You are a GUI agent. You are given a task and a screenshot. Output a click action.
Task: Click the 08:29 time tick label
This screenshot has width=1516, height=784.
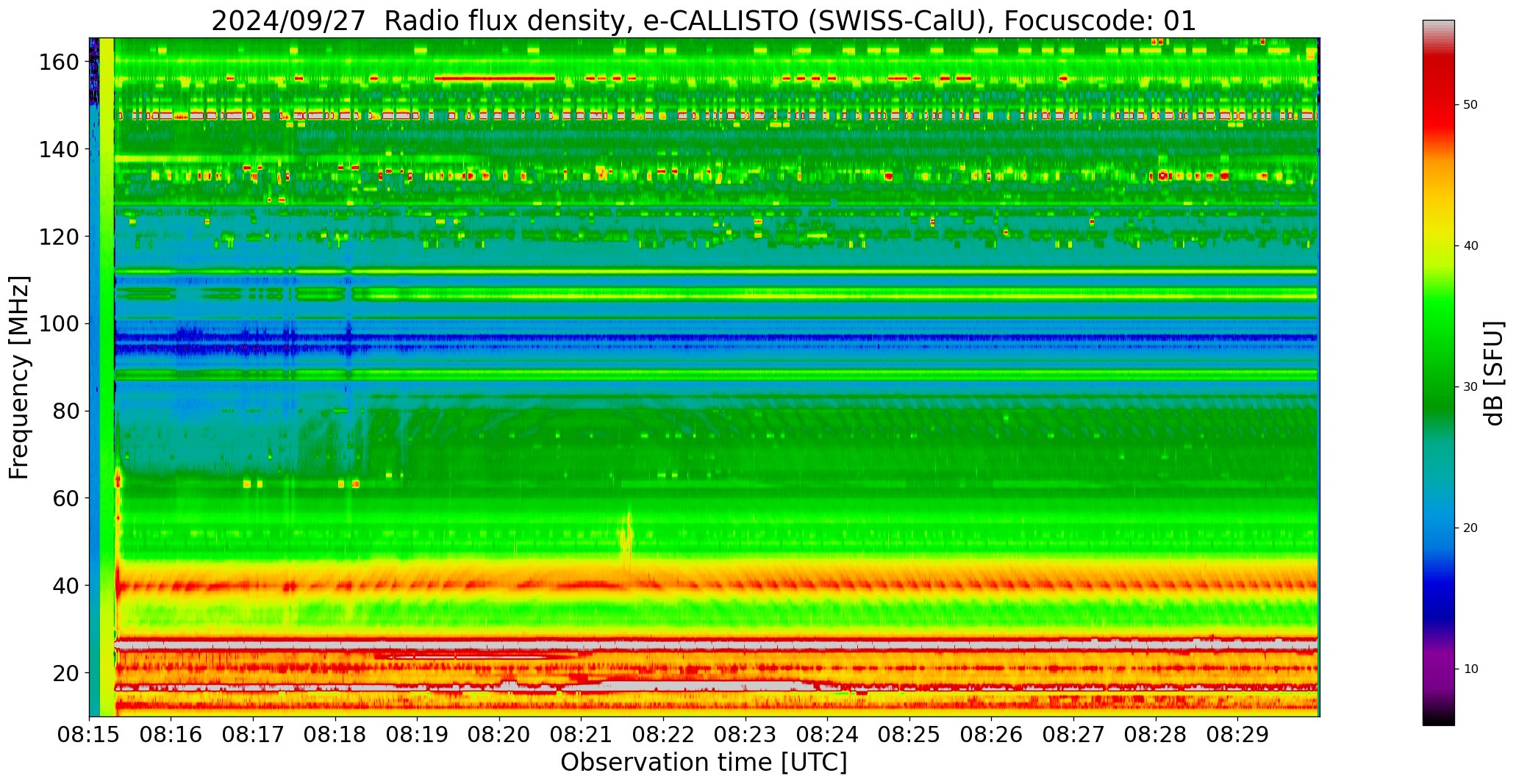(1237, 735)
